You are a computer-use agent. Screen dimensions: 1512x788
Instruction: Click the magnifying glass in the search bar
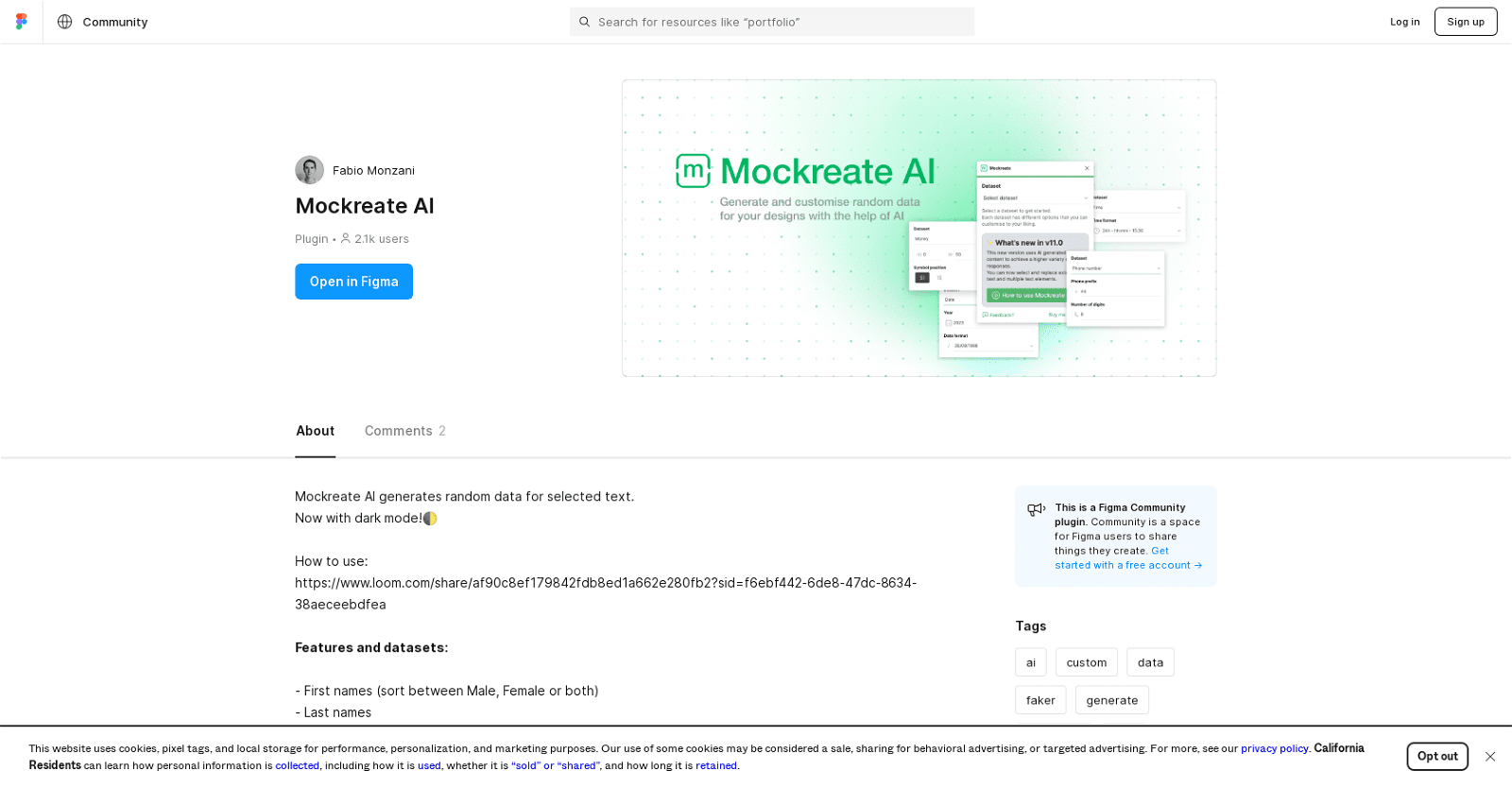coord(585,21)
